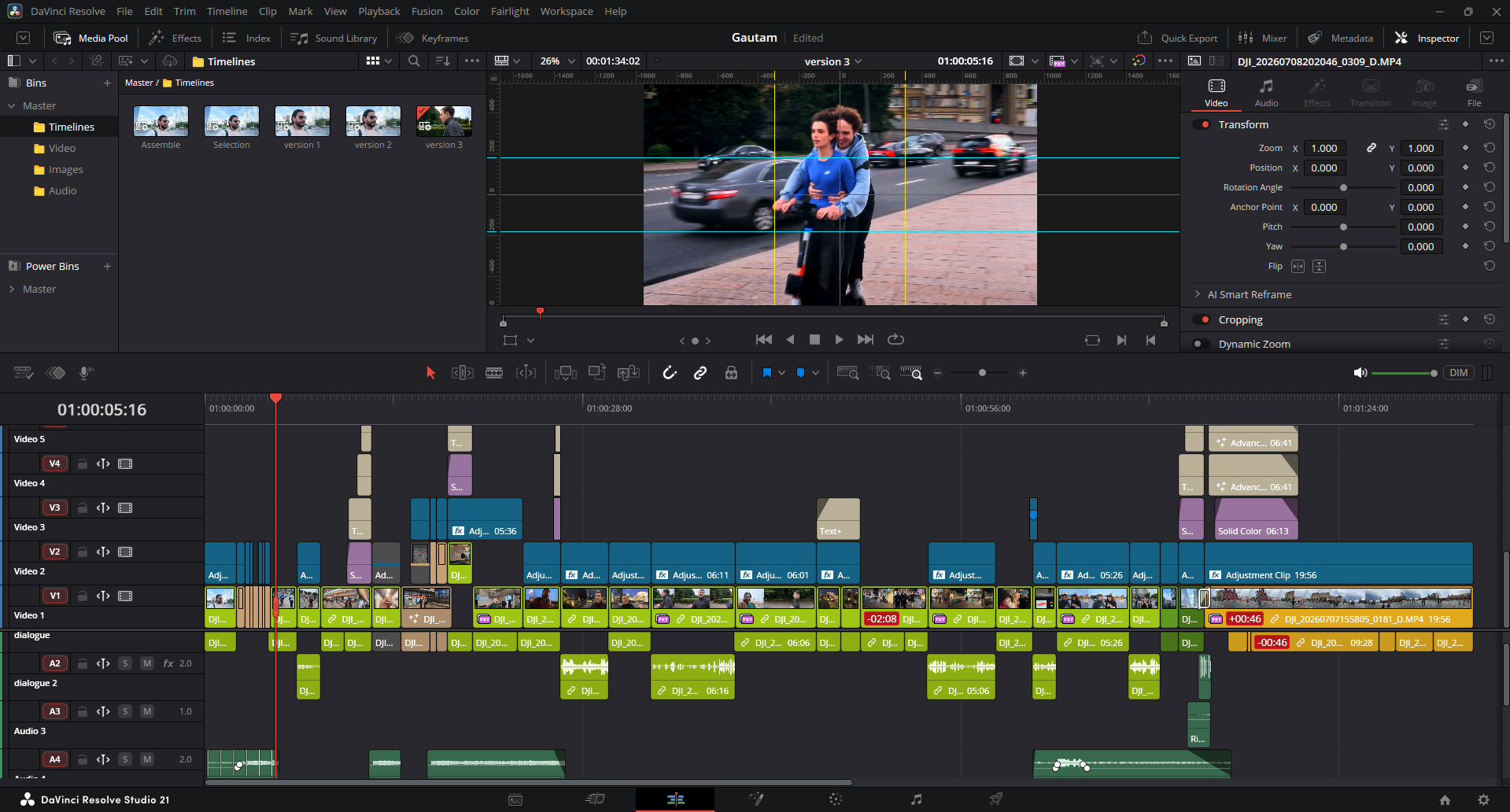Viewport: 1510px width, 812px height.
Task: Open the marker color dropdown arrow
Action: [815, 373]
